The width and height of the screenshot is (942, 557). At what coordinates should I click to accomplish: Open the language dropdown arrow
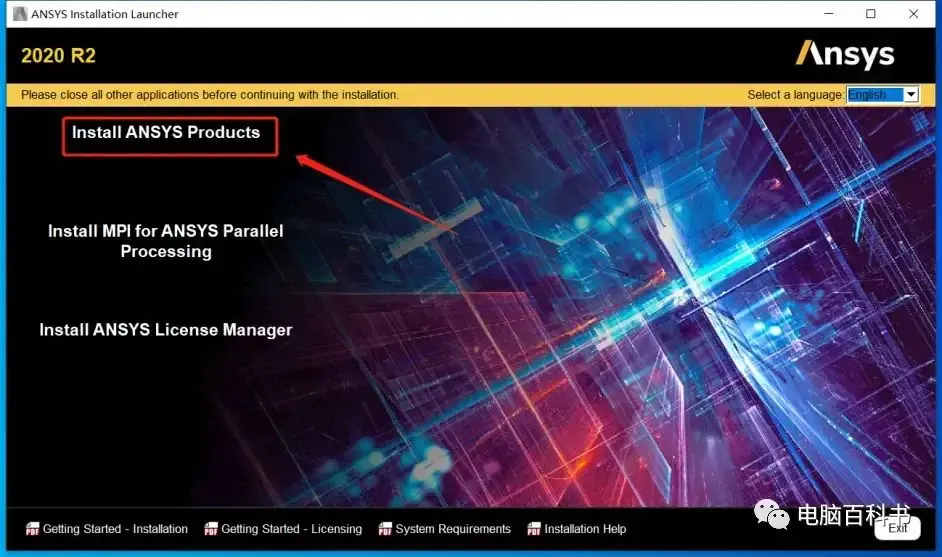click(911, 94)
